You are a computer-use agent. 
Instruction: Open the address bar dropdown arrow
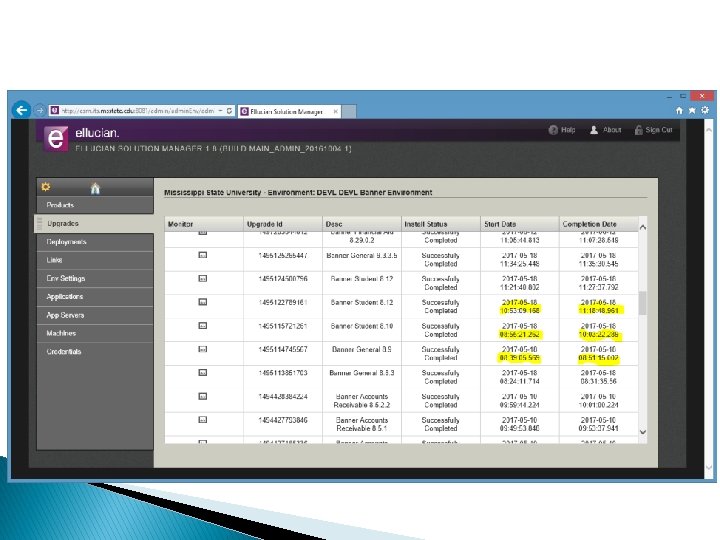click(x=220, y=111)
